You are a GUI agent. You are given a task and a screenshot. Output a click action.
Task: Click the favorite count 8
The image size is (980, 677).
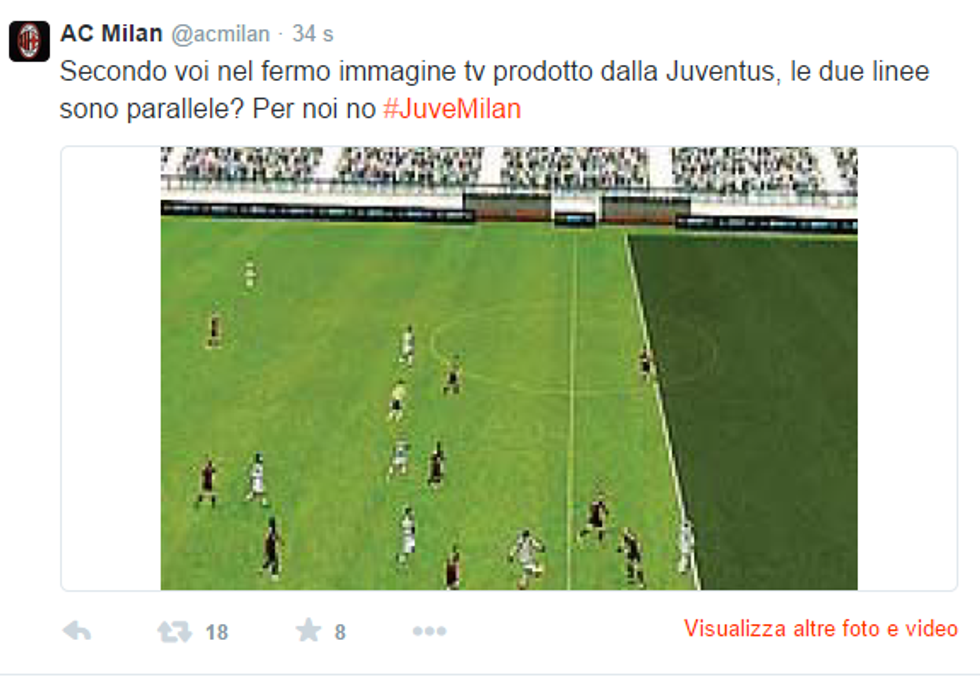[339, 632]
